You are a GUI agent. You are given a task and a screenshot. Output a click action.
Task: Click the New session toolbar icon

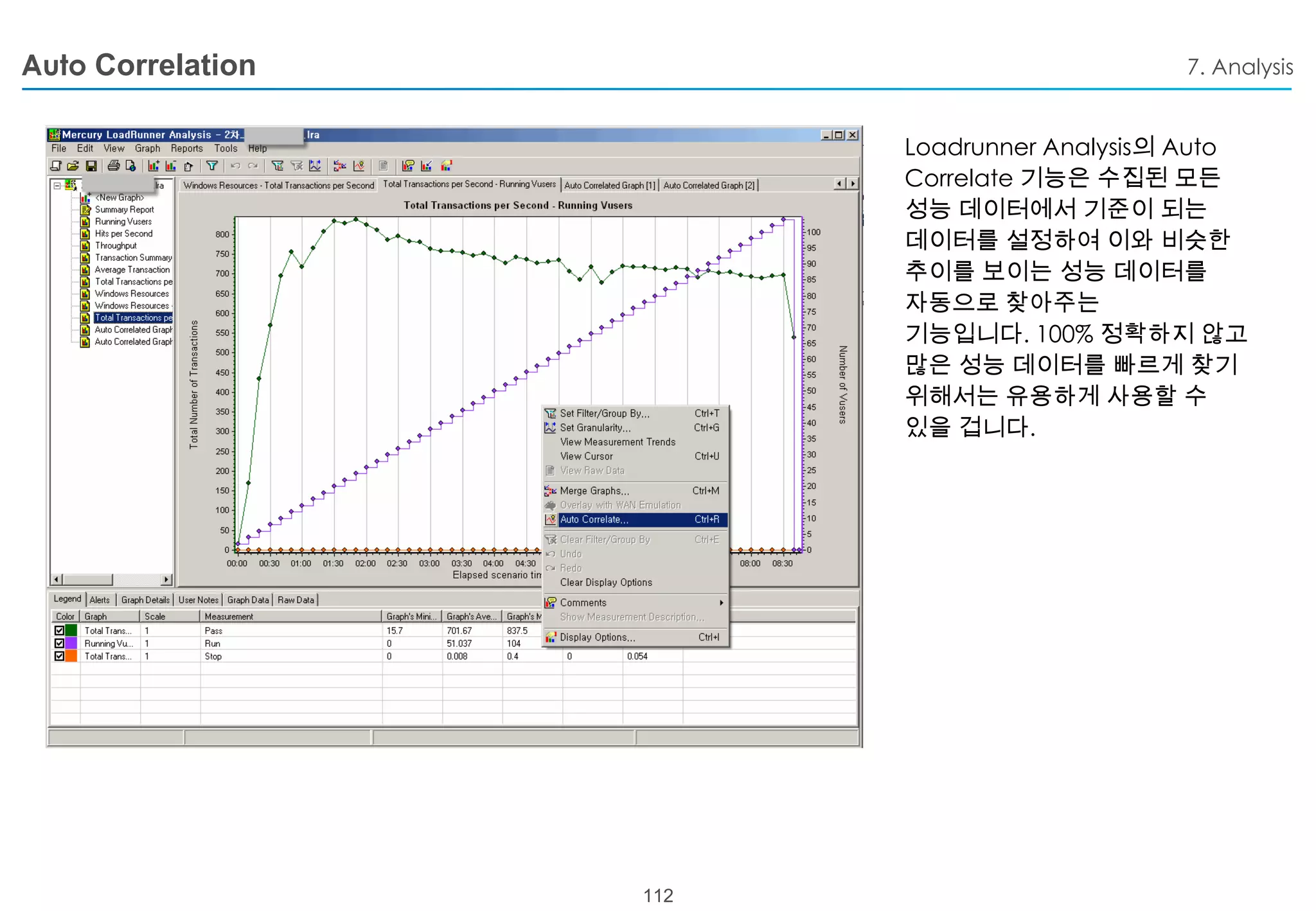56,166
